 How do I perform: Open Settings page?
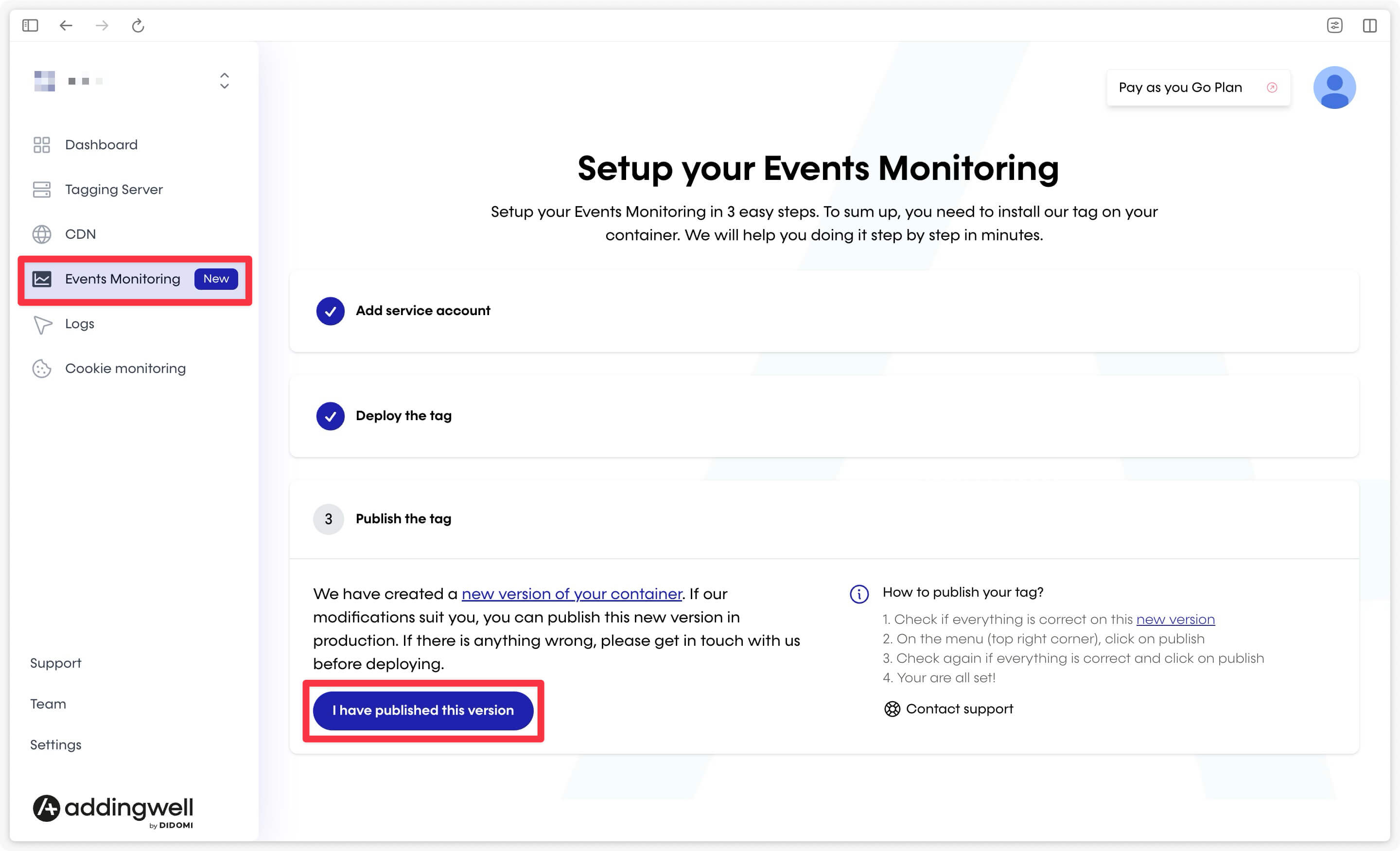point(56,745)
